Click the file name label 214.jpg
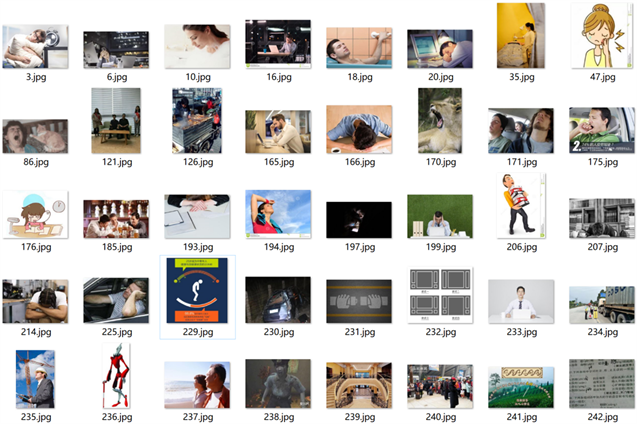The image size is (637, 424). click(36, 332)
